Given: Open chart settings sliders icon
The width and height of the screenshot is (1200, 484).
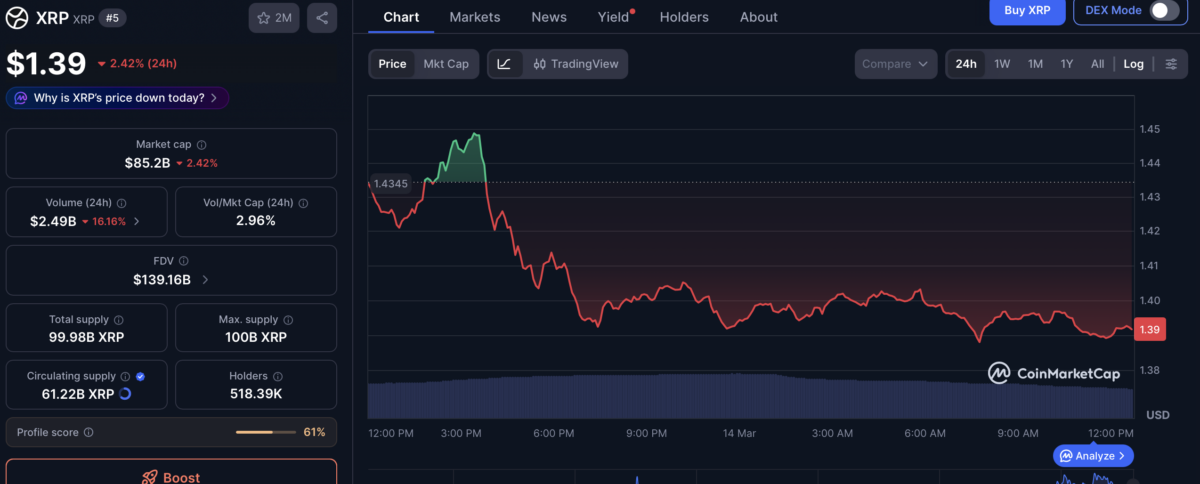Looking at the screenshot, I should click(1171, 63).
